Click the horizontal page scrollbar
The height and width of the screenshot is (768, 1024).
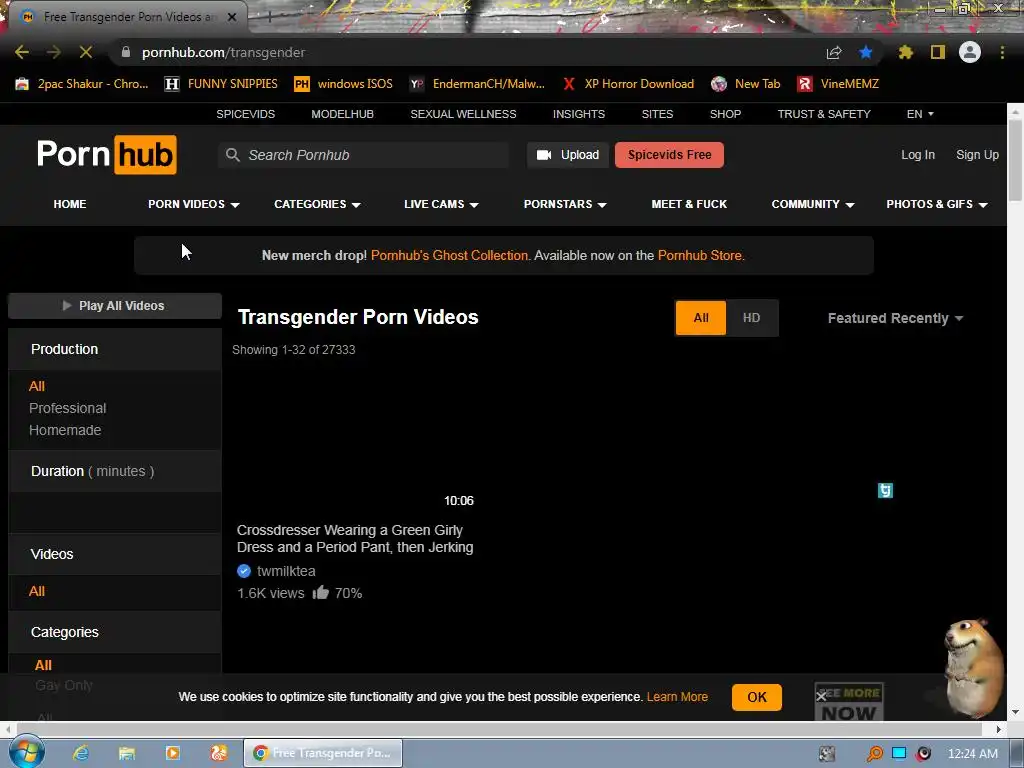tap(500, 729)
